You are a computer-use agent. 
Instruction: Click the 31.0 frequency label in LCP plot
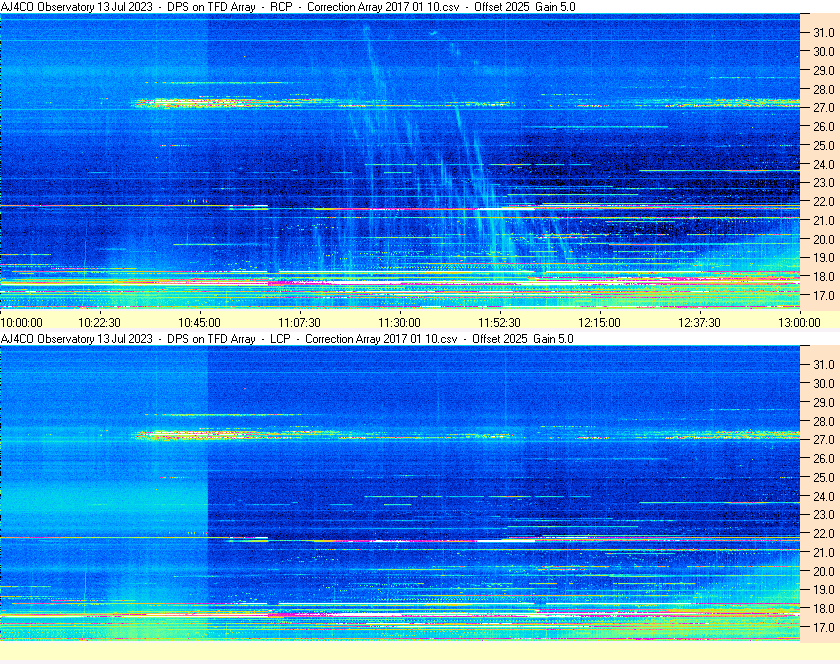(824, 364)
